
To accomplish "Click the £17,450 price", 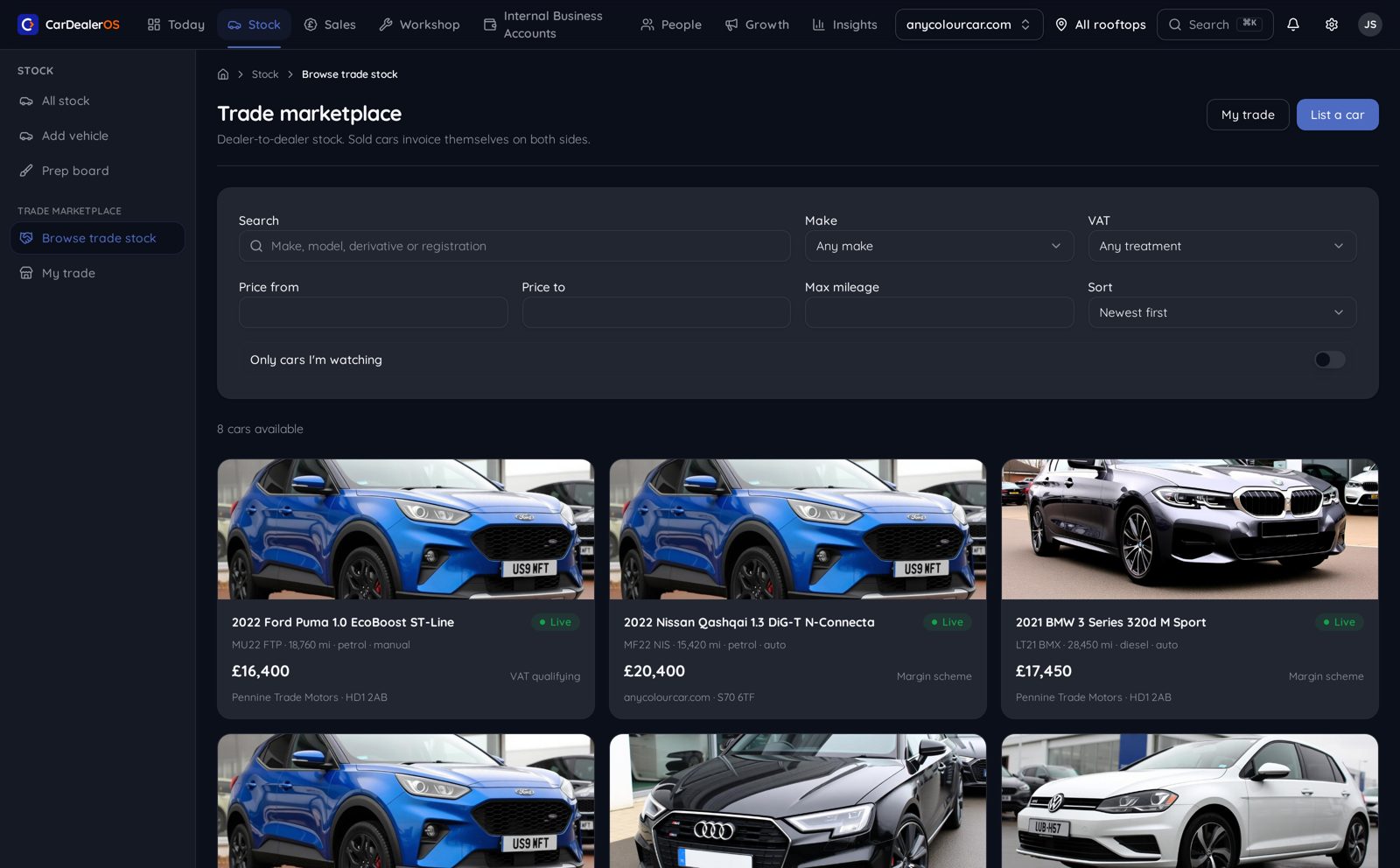I will tap(1044, 671).
